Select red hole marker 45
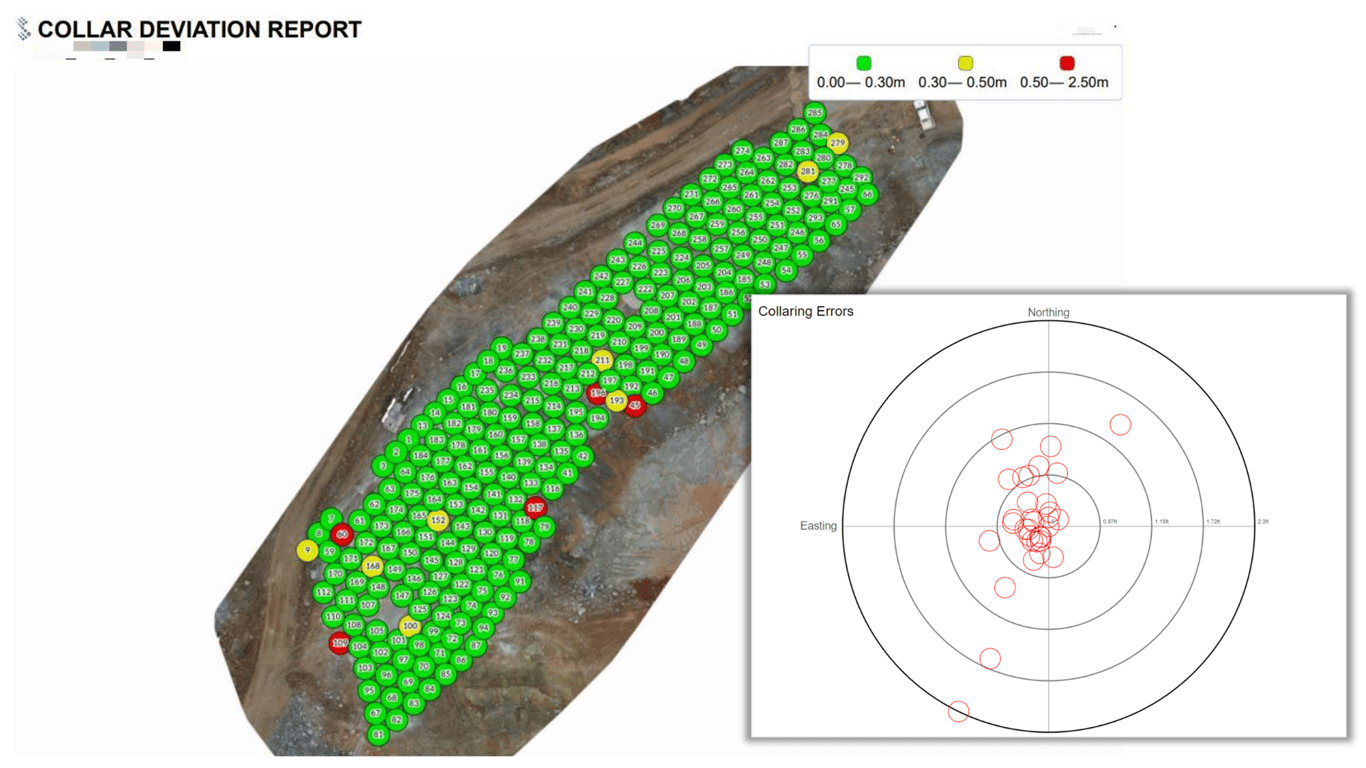The width and height of the screenshot is (1366, 768). [635, 405]
